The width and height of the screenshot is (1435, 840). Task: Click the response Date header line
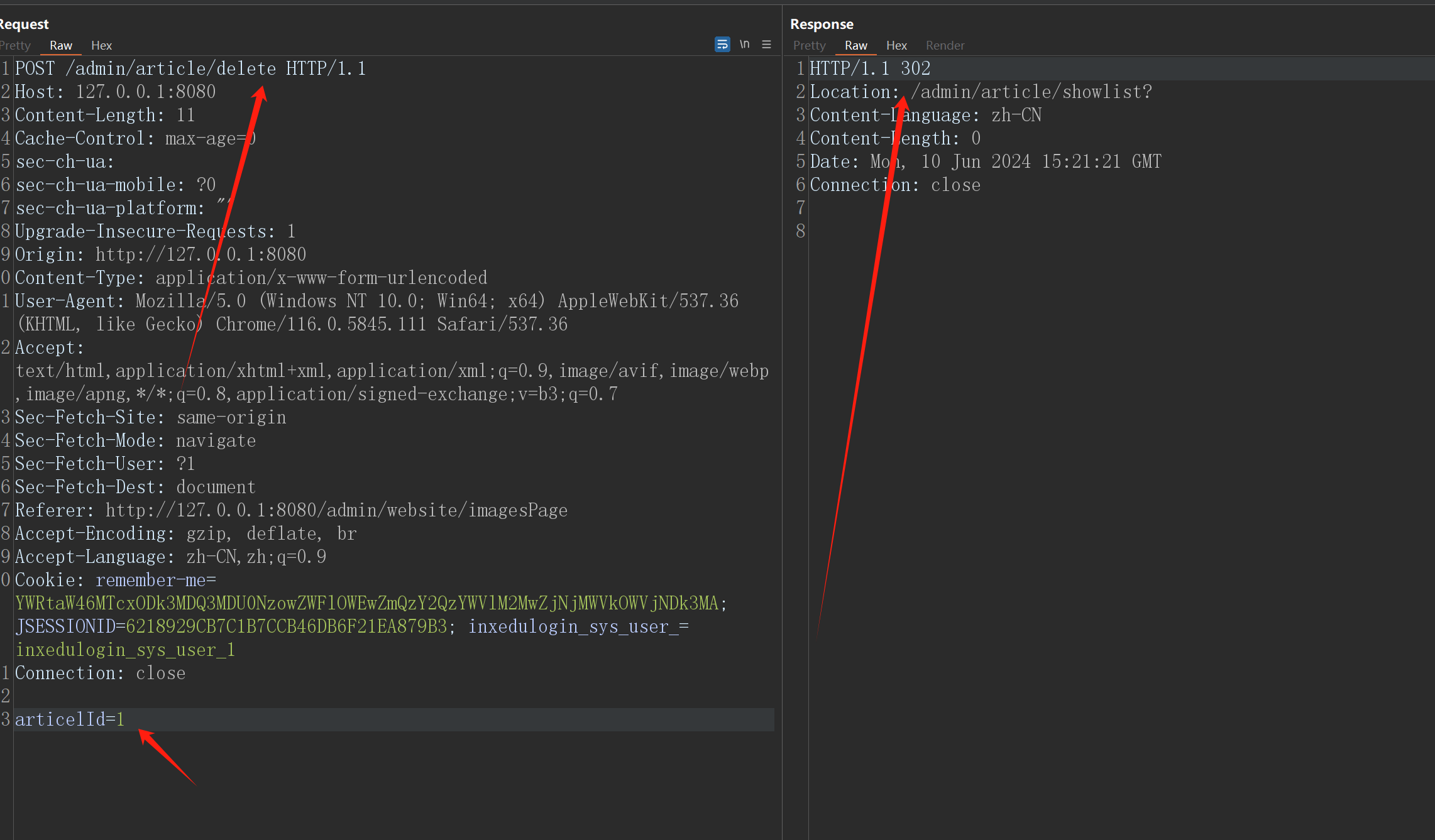(986, 161)
